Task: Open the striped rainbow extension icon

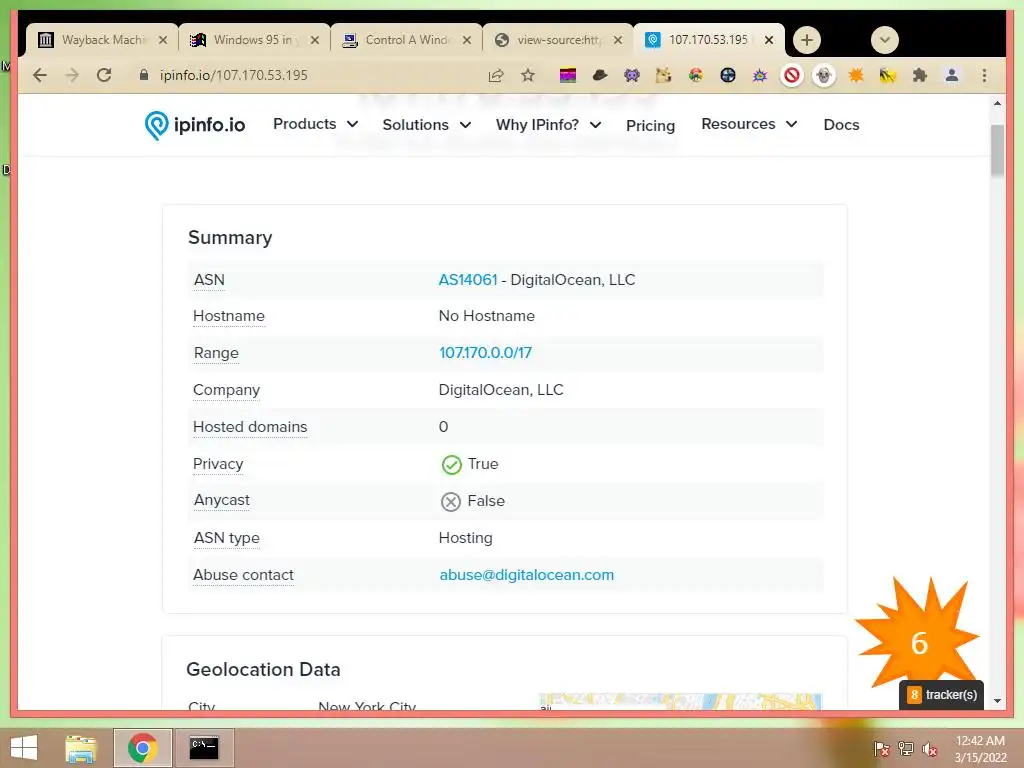Action: tap(568, 75)
